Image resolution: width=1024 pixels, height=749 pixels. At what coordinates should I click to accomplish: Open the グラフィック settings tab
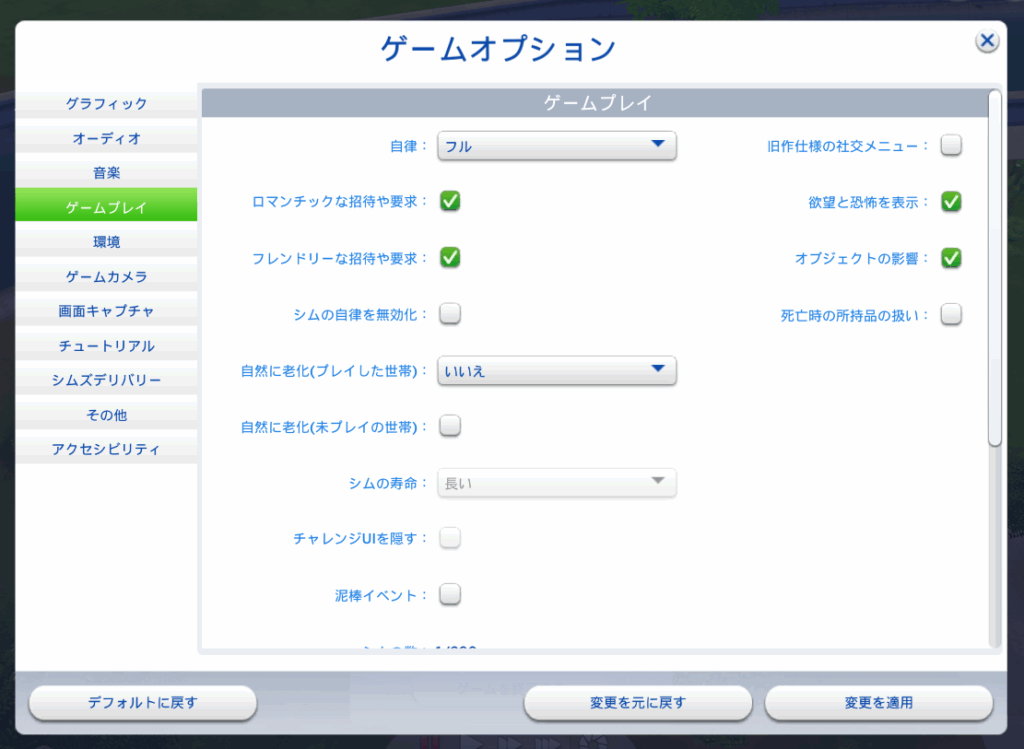tap(106, 103)
